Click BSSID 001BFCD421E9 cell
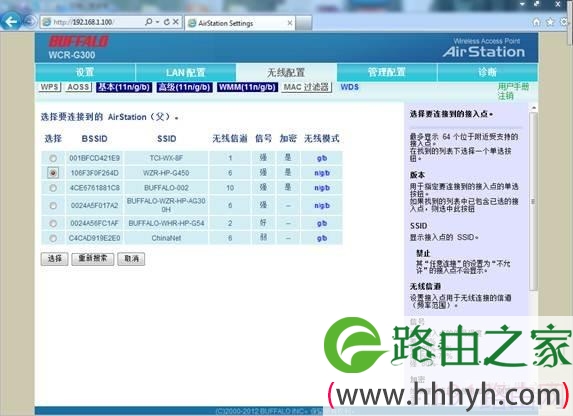 (95, 158)
